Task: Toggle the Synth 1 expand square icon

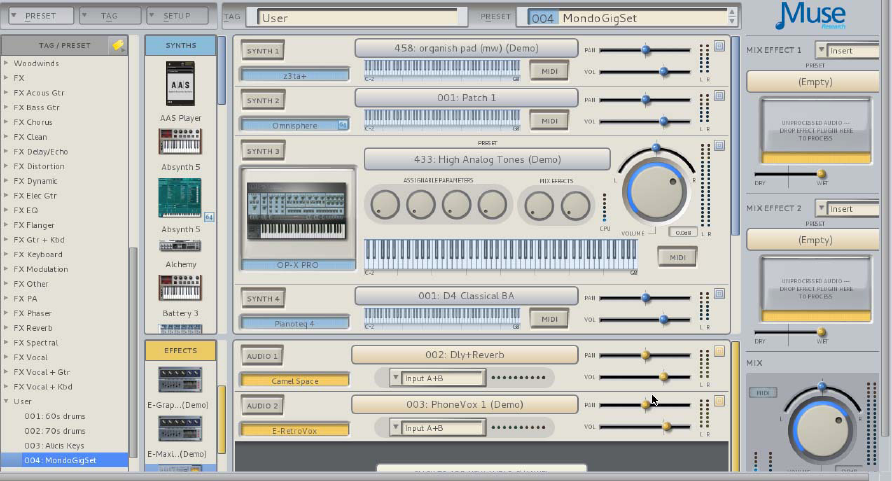Action: coord(720,46)
